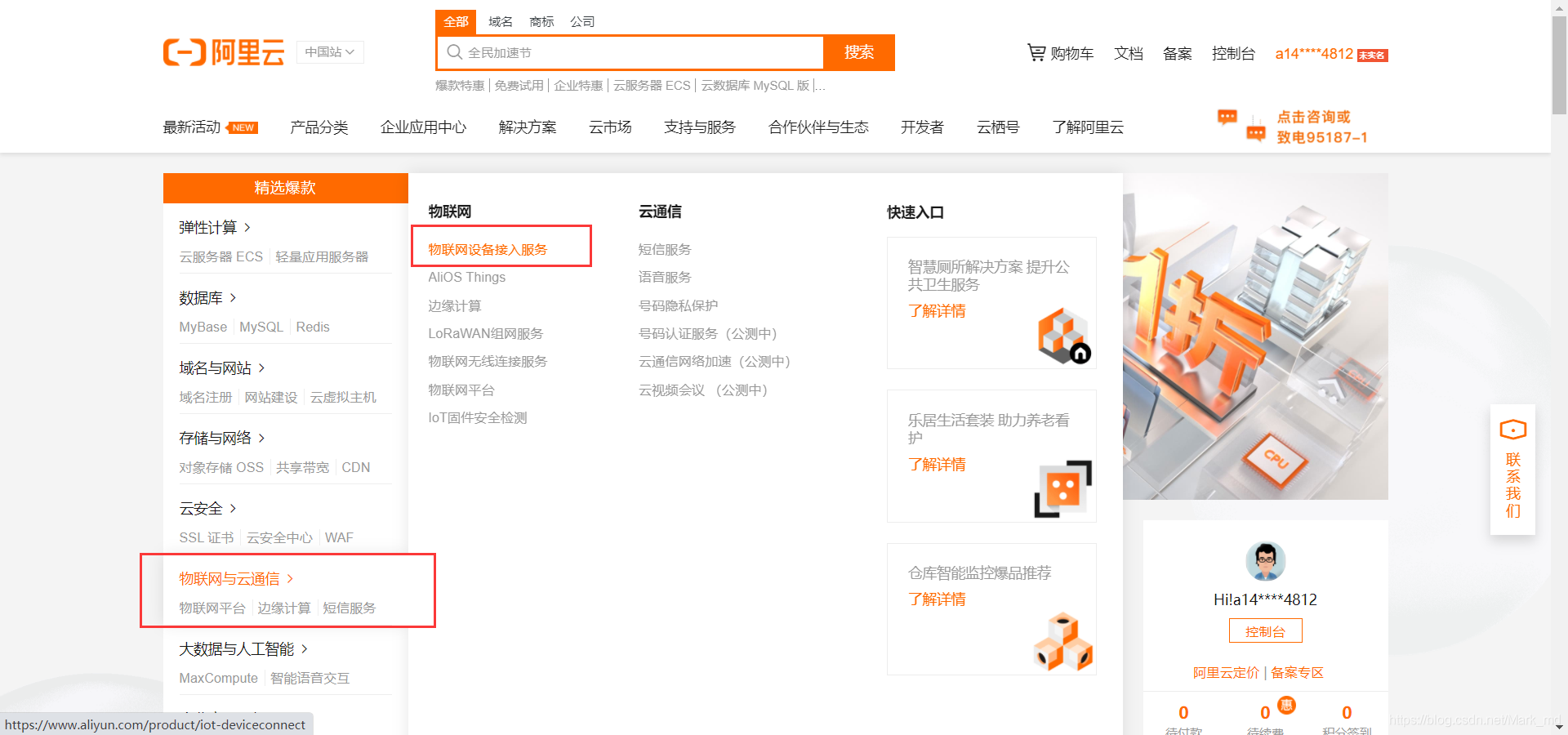The image size is (1568, 735).
Task: Expand the 域名与网站 category arrow
Action: tap(261, 367)
